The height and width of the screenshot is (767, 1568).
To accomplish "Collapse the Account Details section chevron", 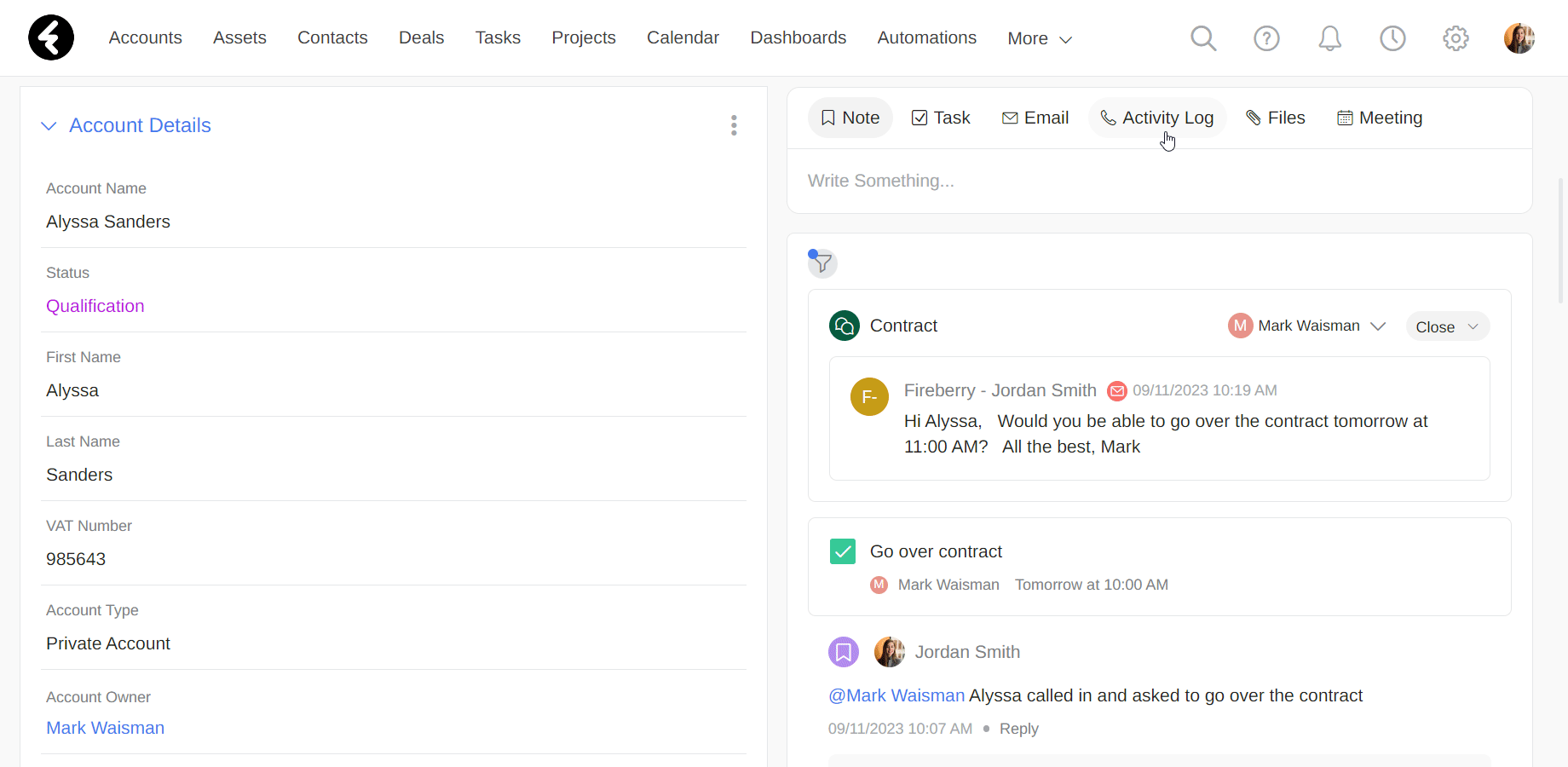I will tap(49, 126).
